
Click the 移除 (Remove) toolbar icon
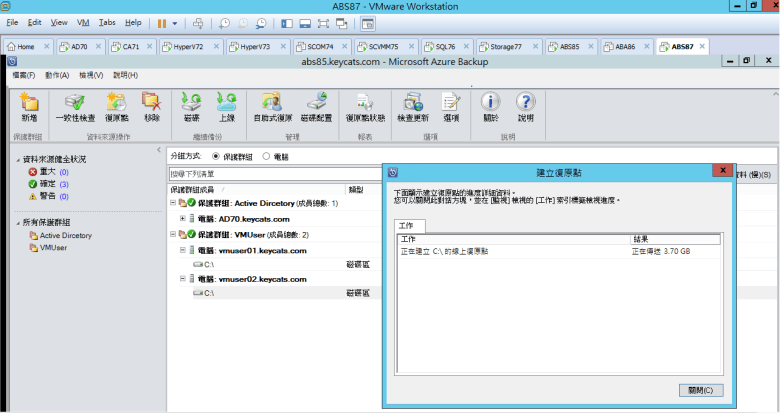tap(151, 105)
